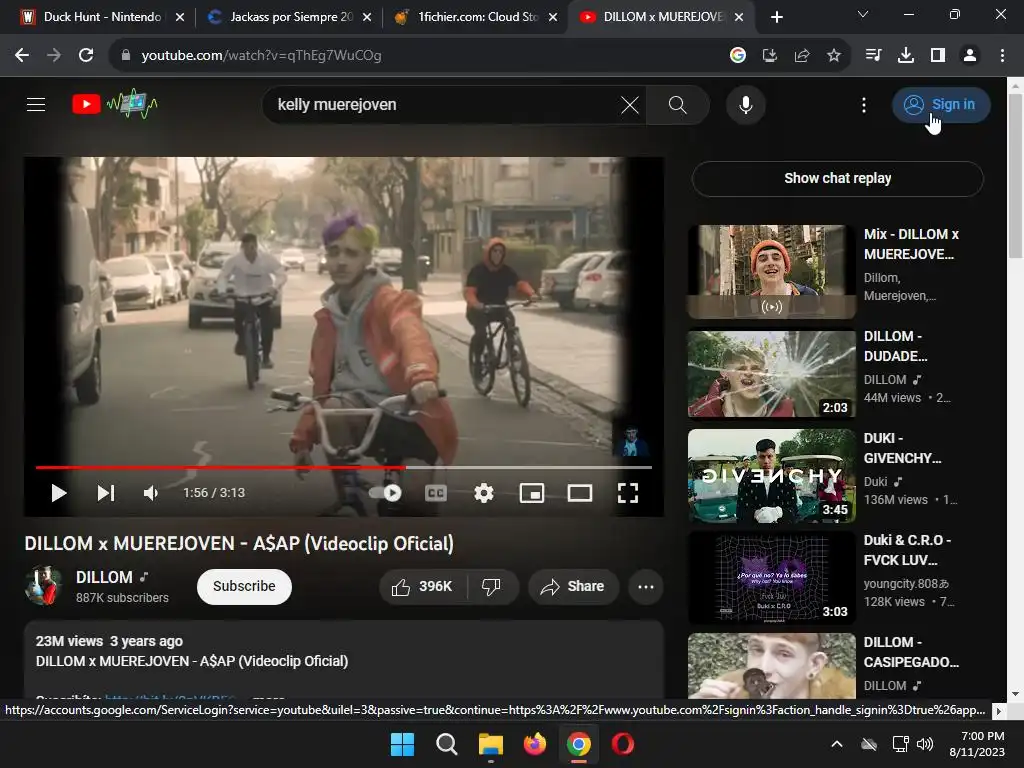The width and height of the screenshot is (1024, 768).
Task: Close the Jackass por Siempre tab
Action: click(367, 17)
